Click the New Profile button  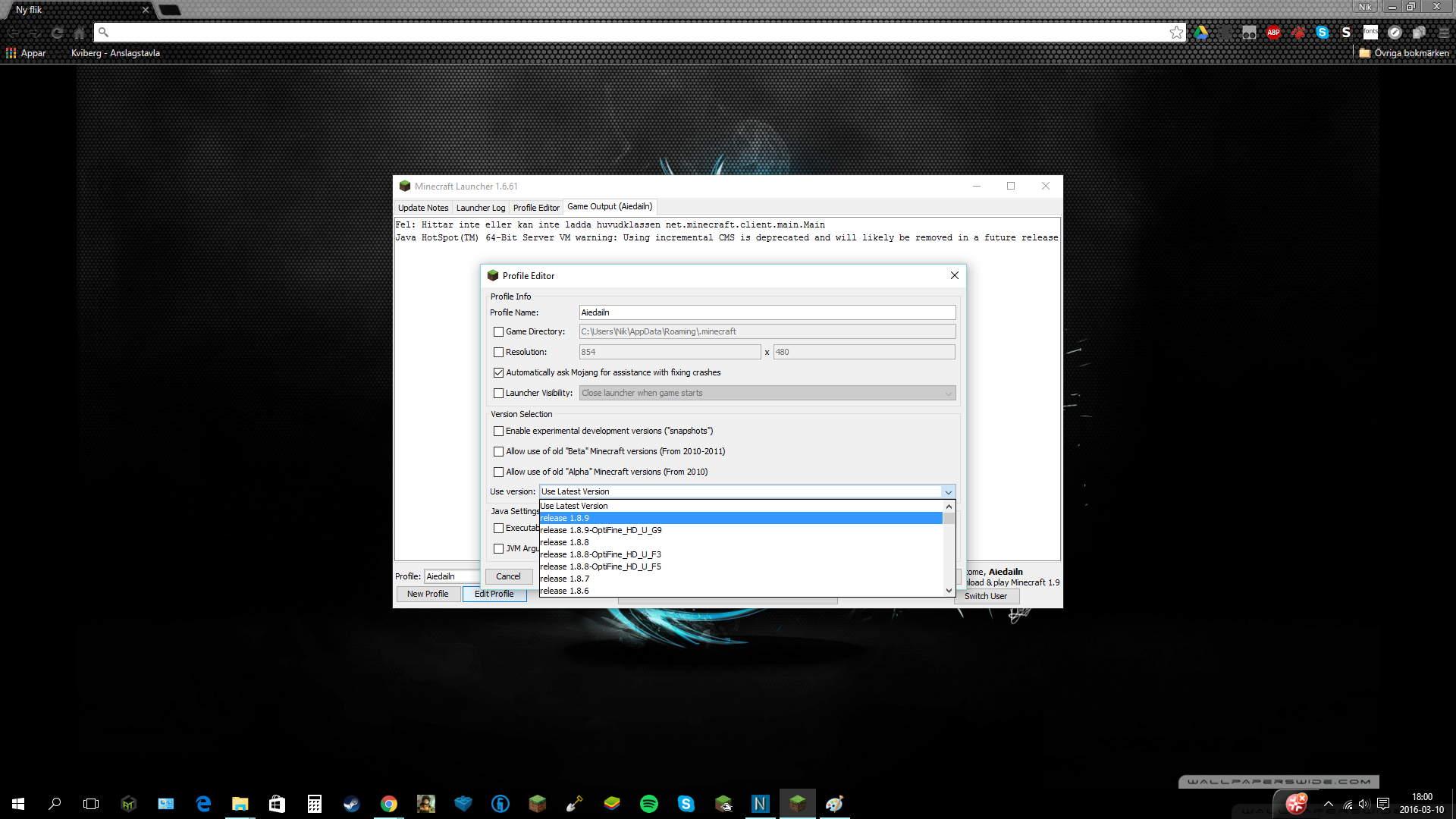coord(428,594)
